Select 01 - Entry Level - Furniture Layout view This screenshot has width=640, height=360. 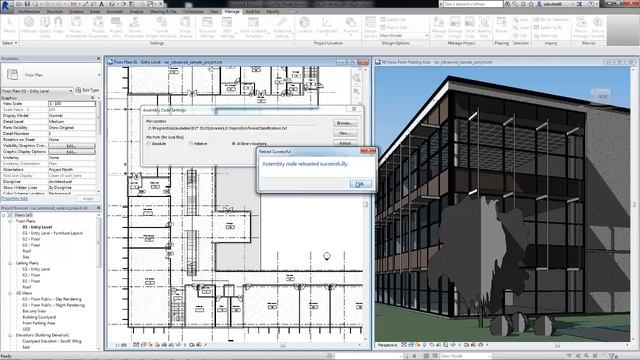53,233
